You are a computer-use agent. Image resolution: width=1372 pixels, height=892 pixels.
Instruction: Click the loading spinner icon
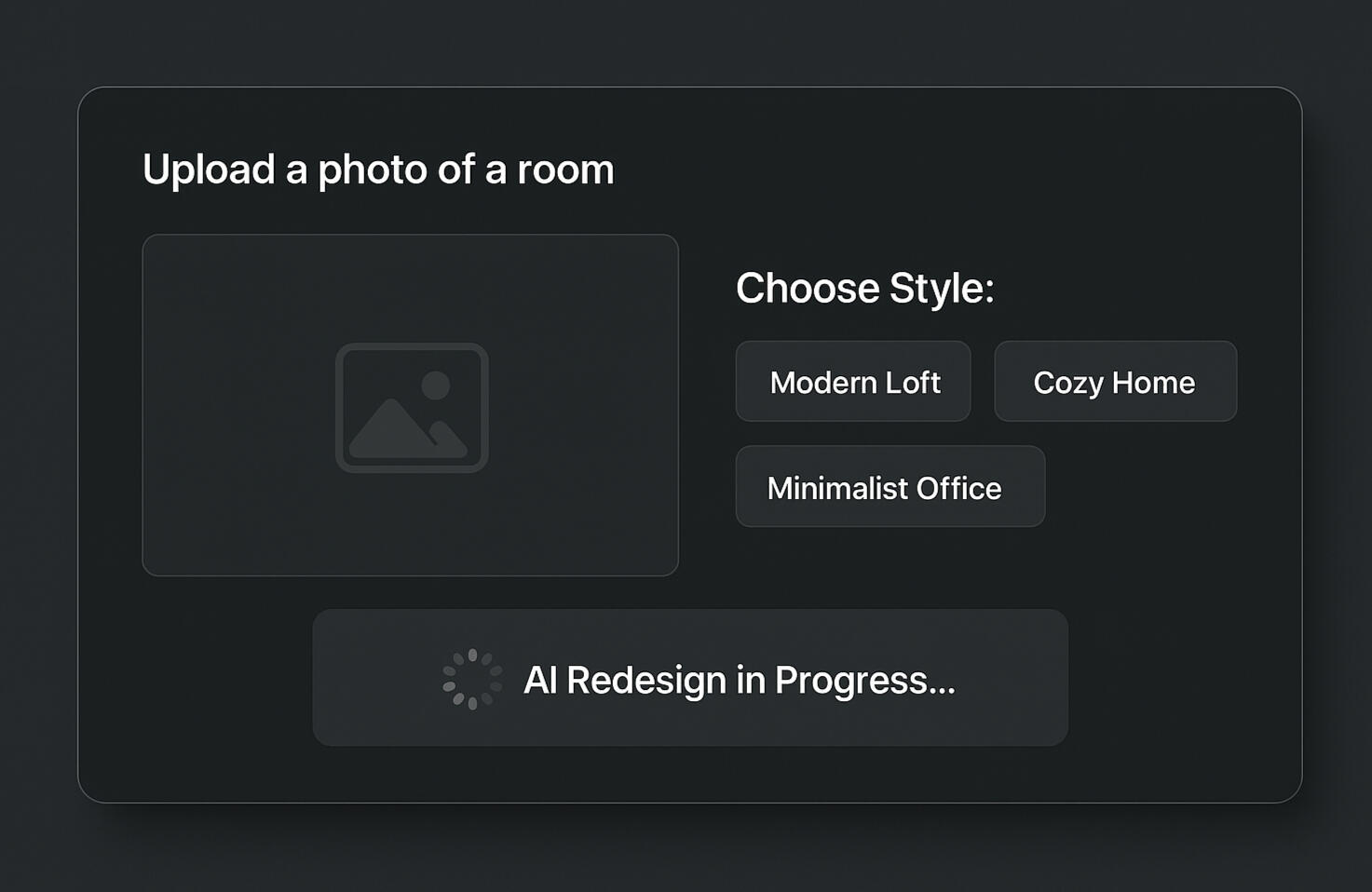[x=472, y=679]
